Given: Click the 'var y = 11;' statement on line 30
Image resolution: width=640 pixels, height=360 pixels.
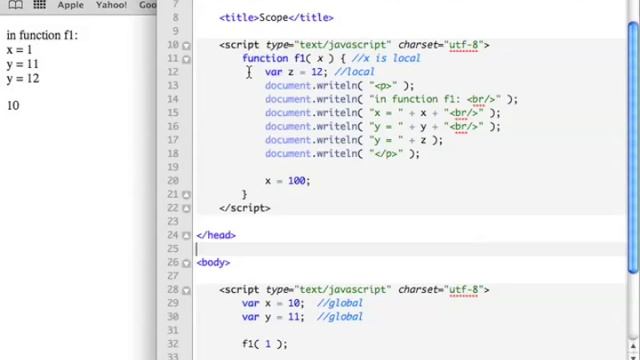Looking at the screenshot, I should click(273, 317).
